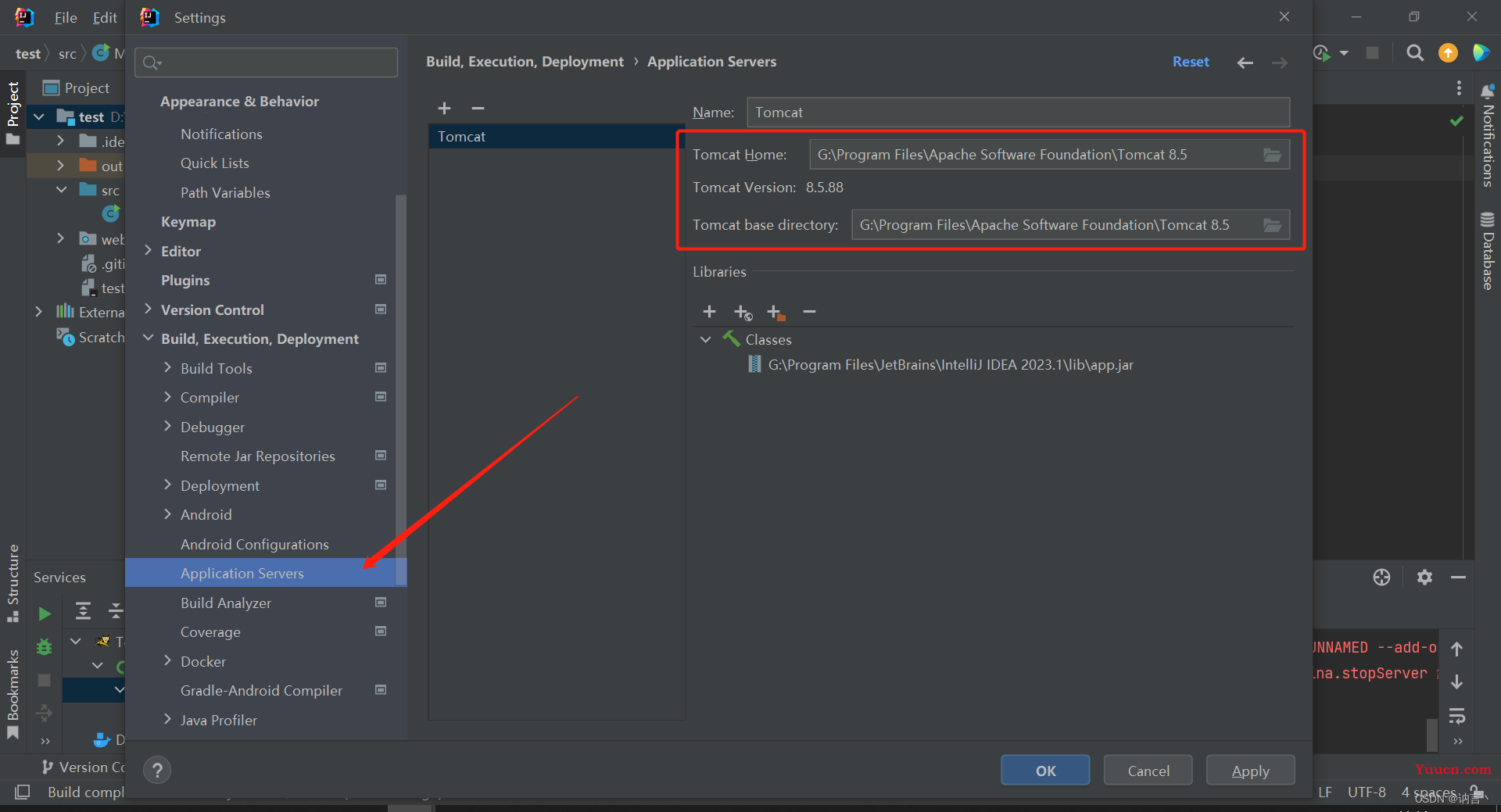Open the Edit menu

105,17
